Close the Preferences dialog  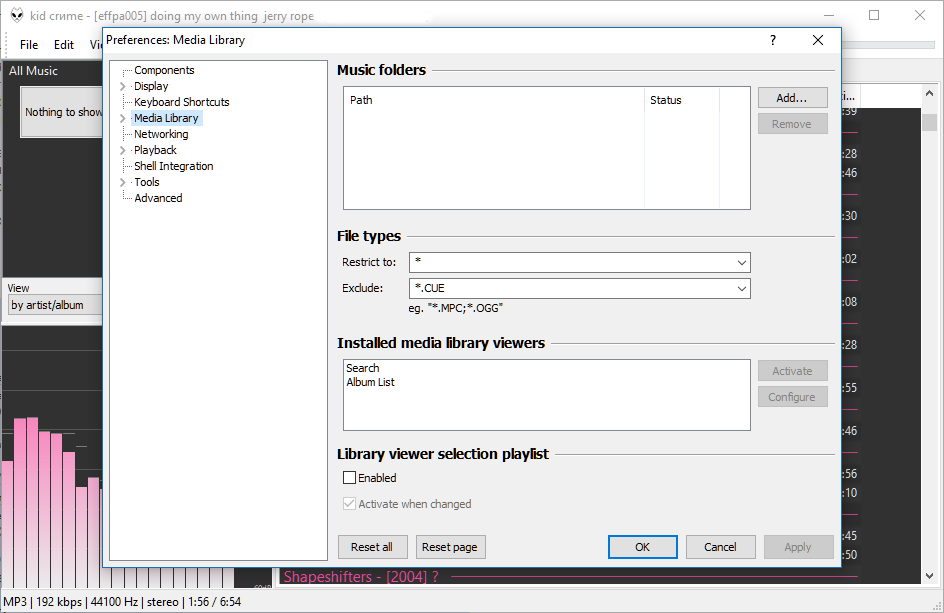[x=818, y=40]
